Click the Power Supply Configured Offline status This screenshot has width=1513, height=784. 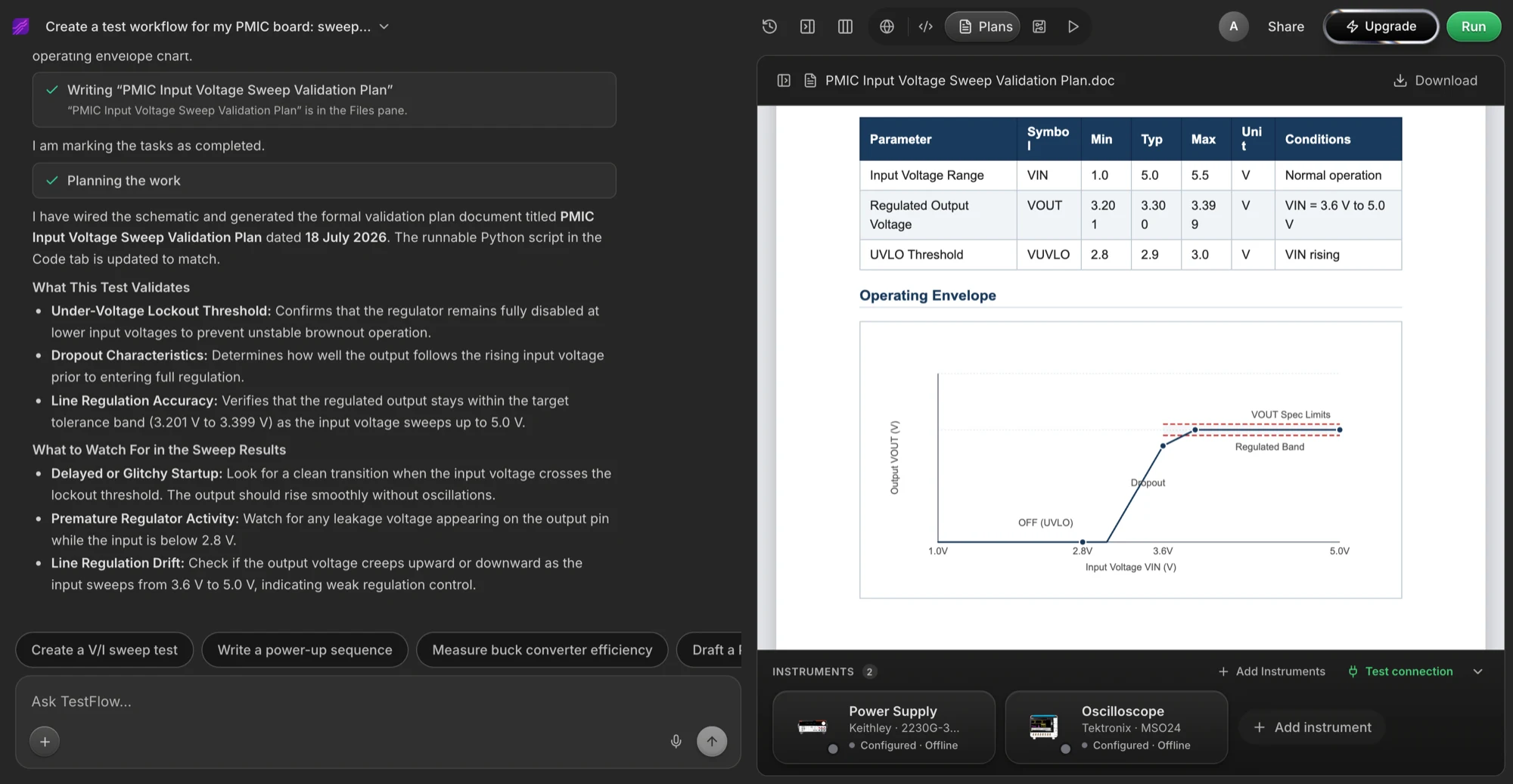click(x=903, y=745)
